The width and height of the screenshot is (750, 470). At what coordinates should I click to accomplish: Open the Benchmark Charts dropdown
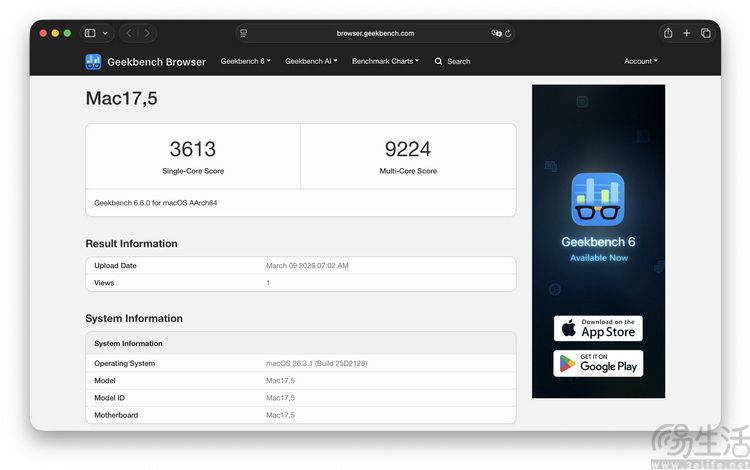pos(385,61)
